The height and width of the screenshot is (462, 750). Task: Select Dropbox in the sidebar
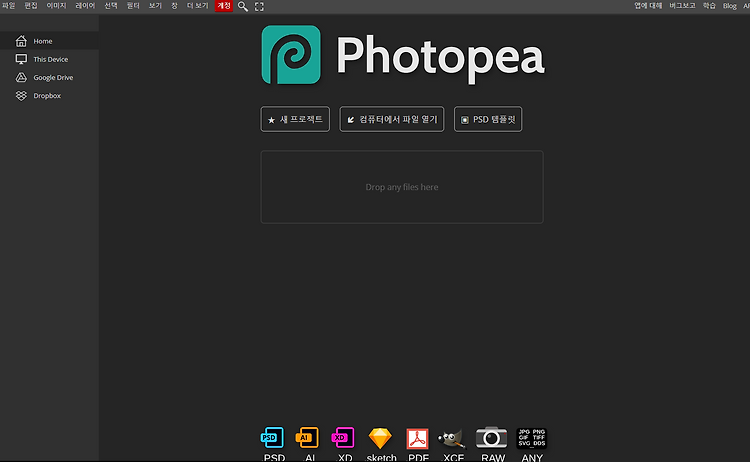[x=49, y=96]
